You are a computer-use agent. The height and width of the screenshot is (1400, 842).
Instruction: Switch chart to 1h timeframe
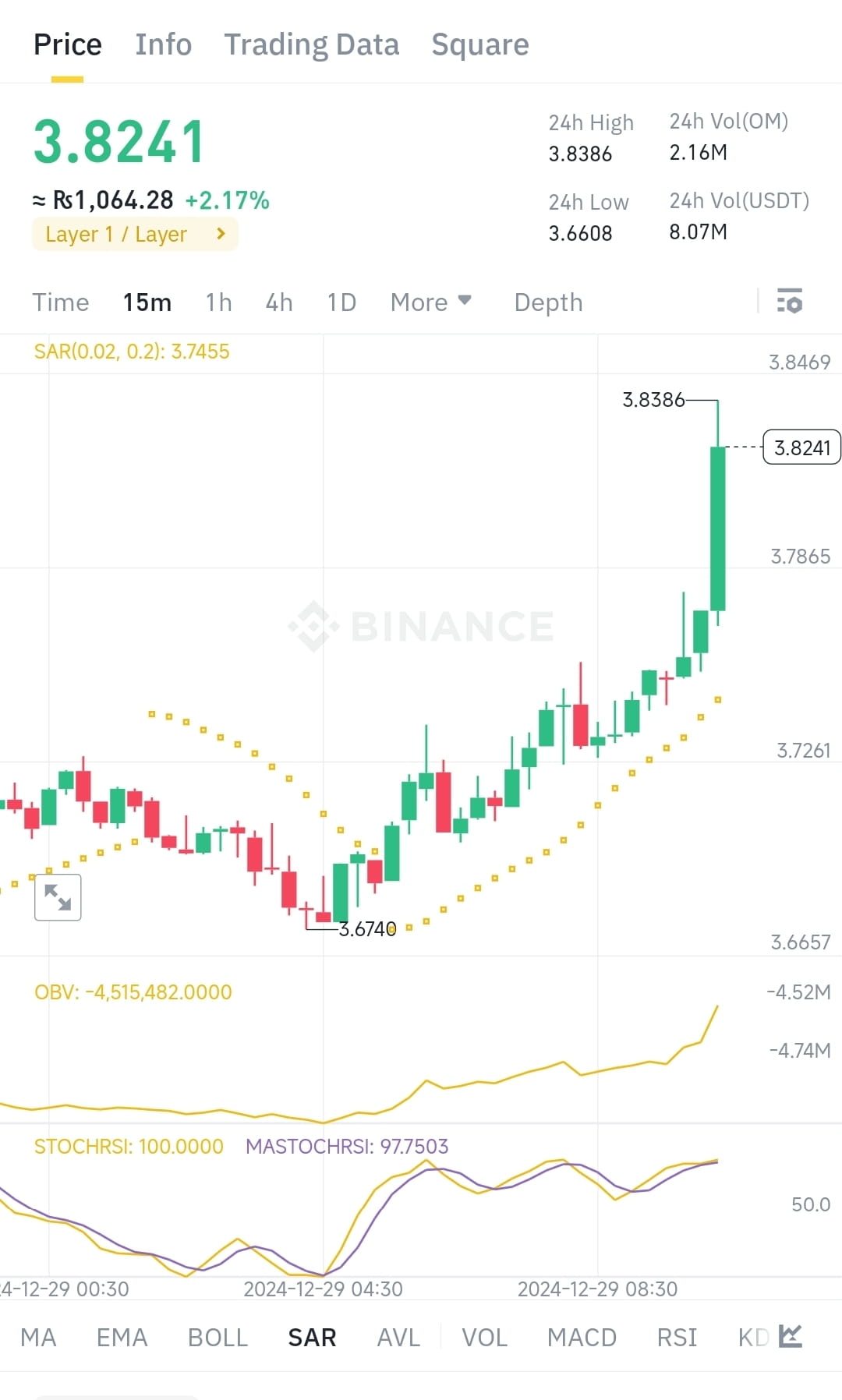click(x=217, y=302)
